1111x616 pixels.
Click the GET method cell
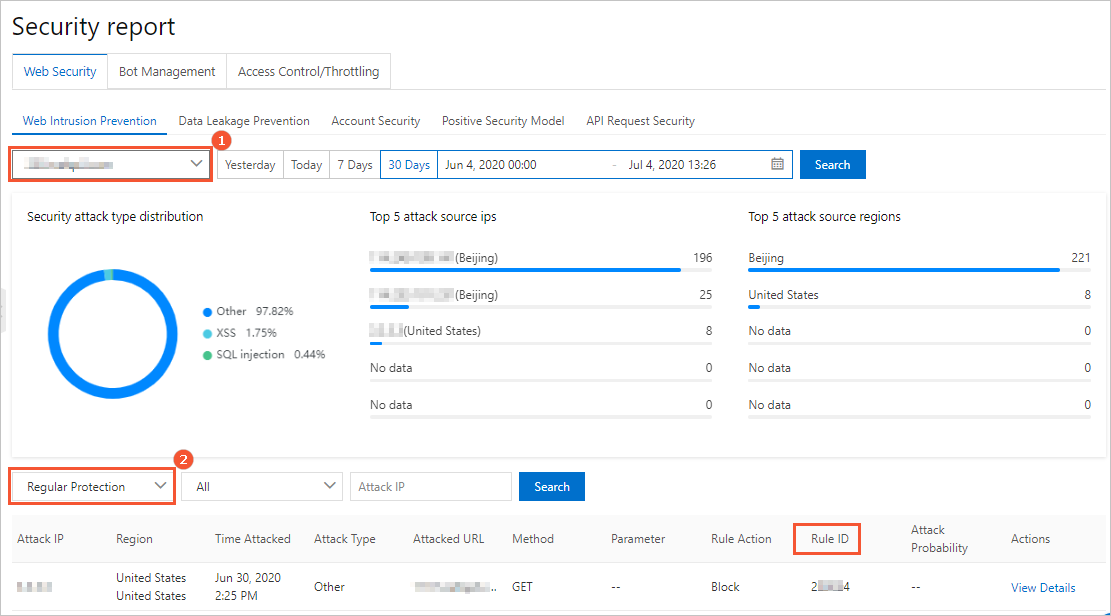(522, 587)
